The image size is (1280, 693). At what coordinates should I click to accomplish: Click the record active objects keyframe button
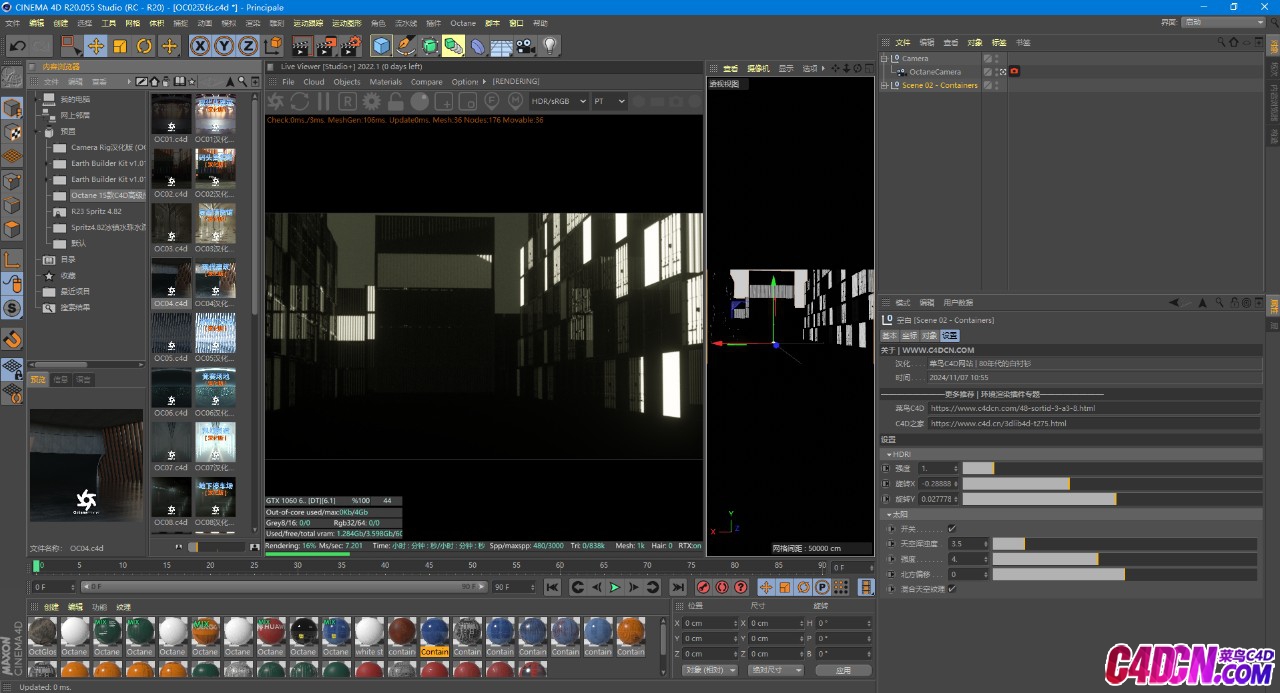click(703, 587)
